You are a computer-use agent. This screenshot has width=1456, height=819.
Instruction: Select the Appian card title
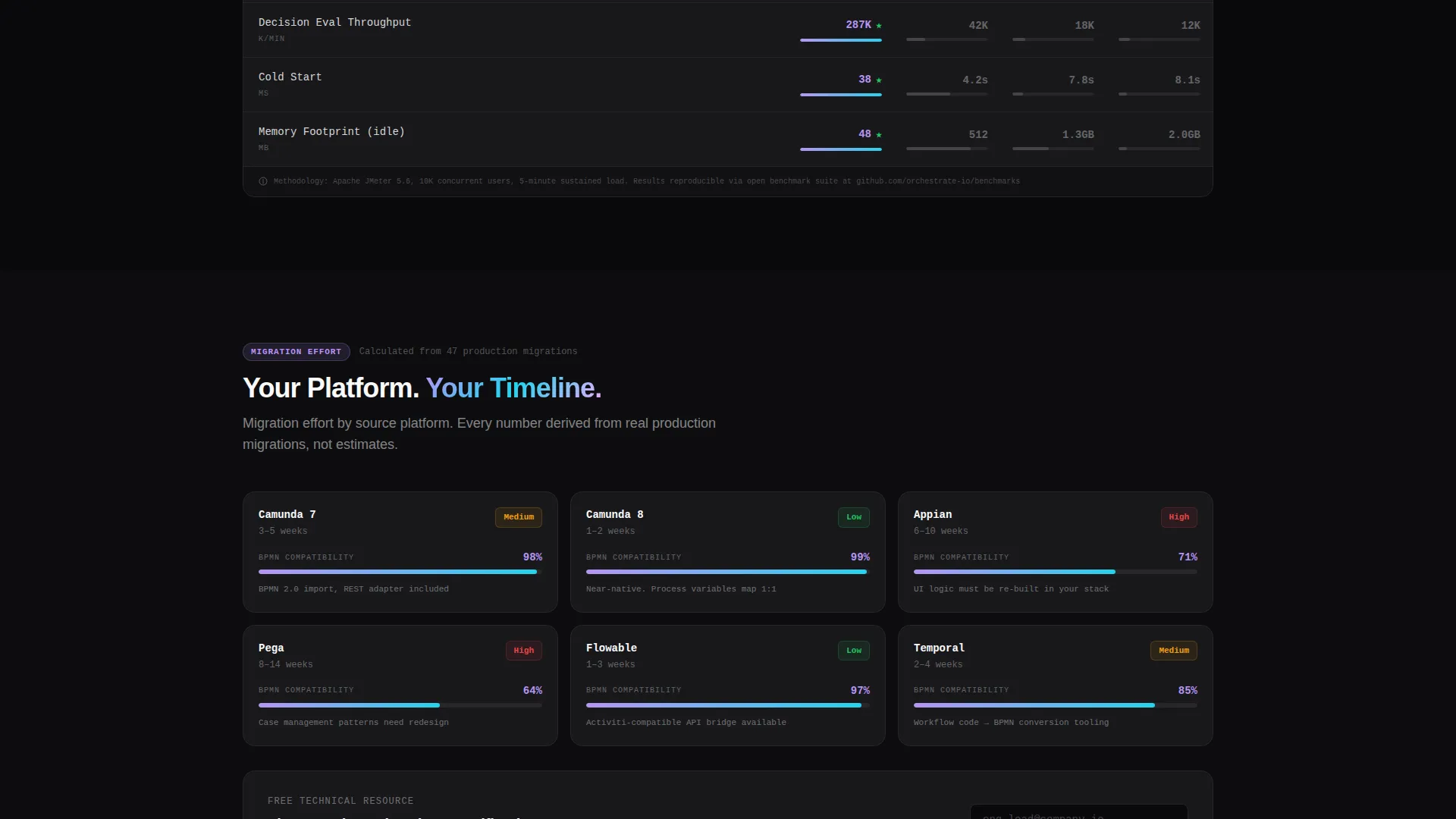click(933, 515)
